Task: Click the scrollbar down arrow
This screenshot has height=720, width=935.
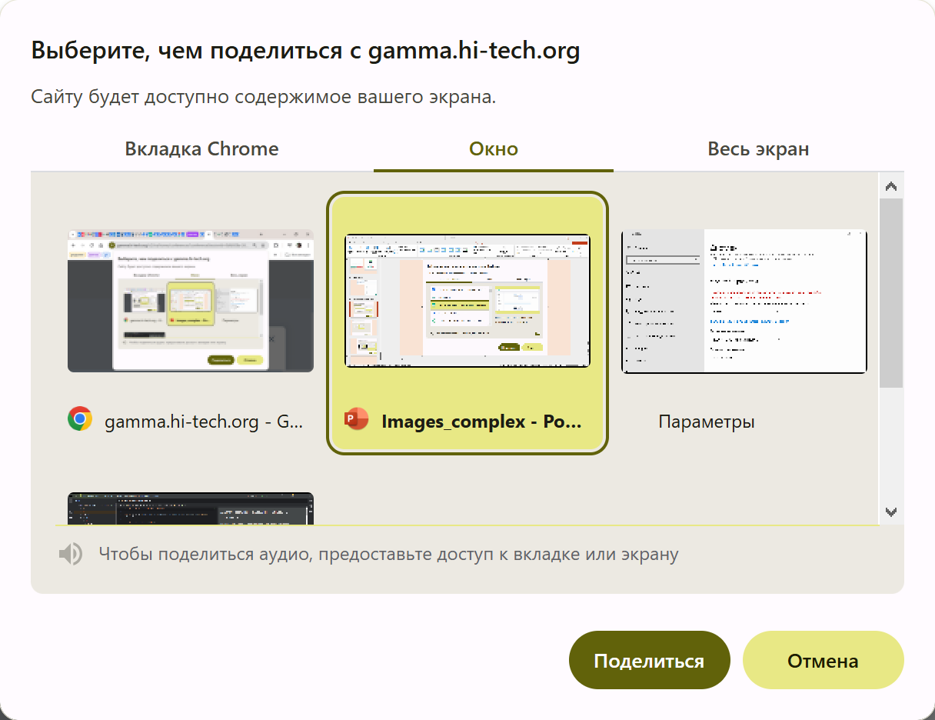Action: pos(889,510)
